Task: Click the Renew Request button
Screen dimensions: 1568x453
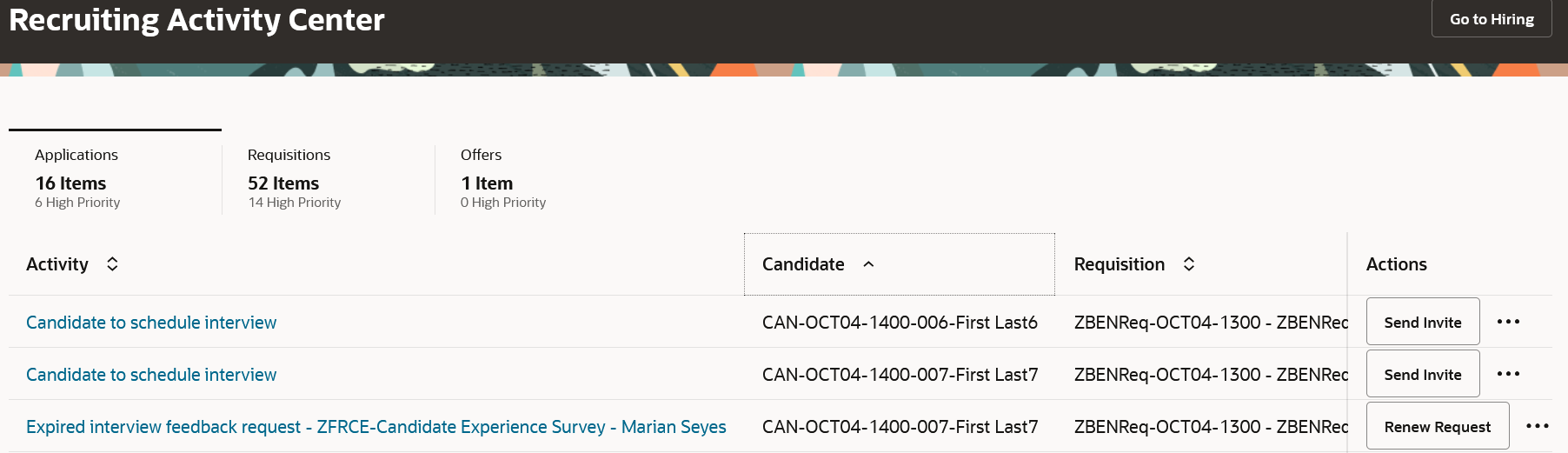Action: pyautogui.click(x=1437, y=426)
